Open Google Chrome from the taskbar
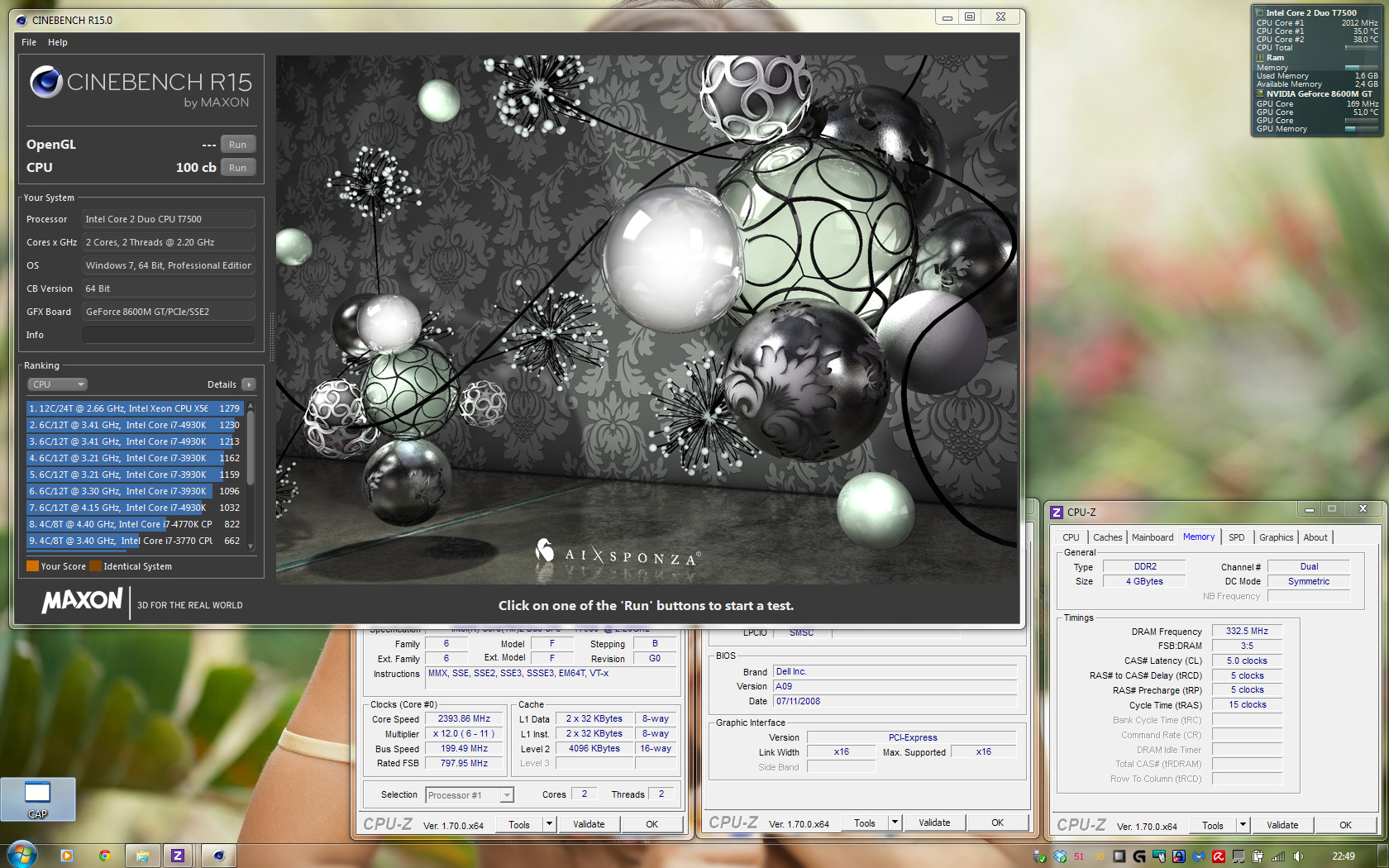This screenshot has width=1389, height=868. (104, 856)
